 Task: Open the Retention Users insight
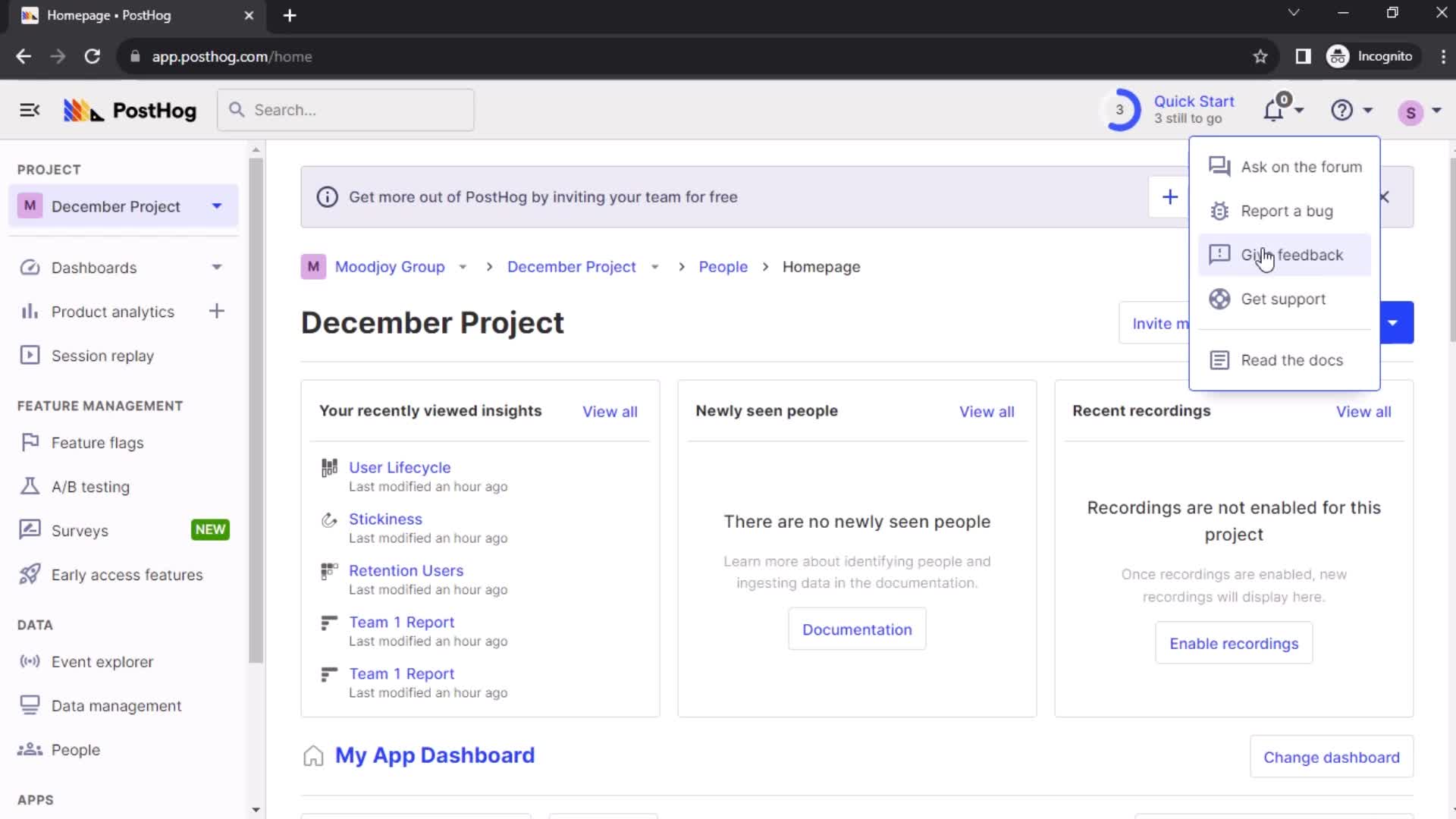pos(406,571)
